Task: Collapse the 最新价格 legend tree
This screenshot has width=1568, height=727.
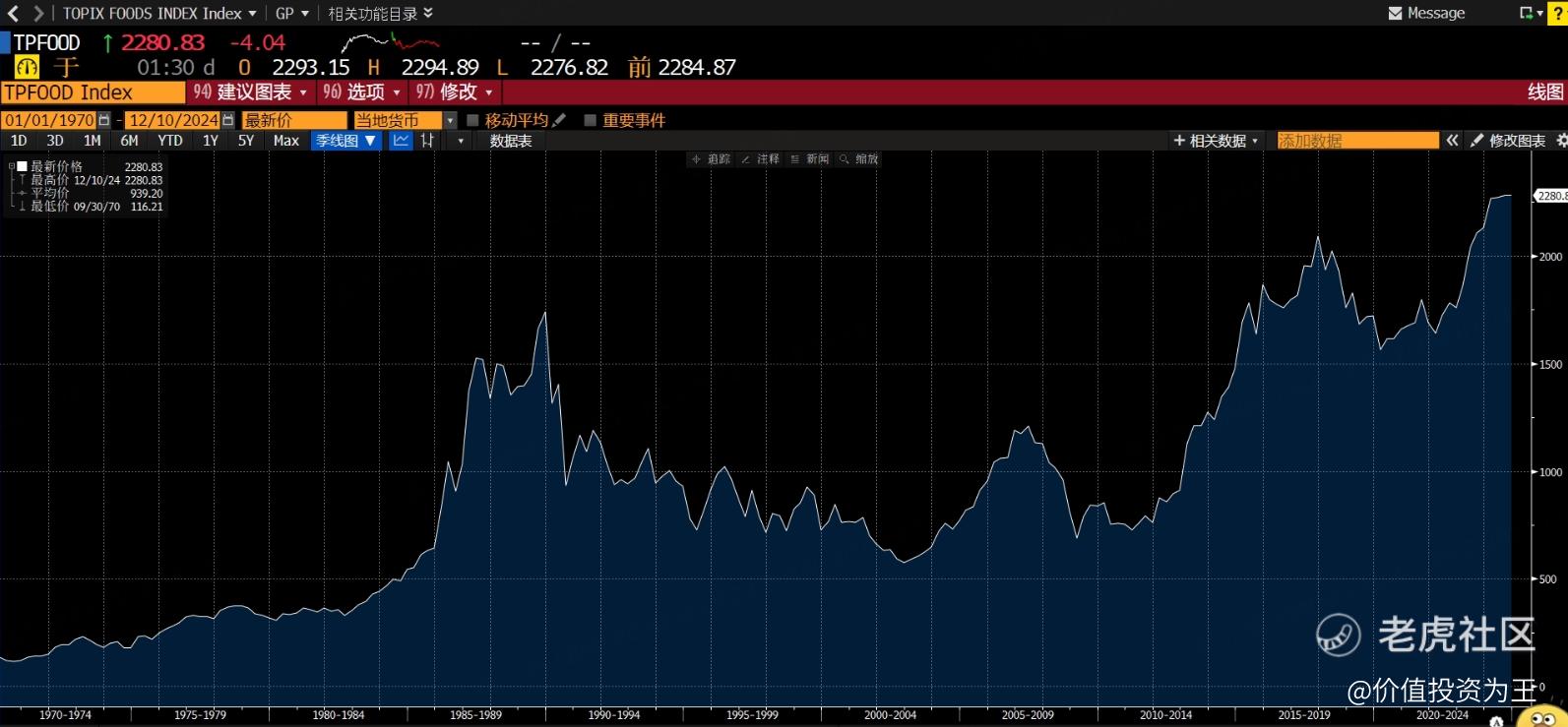Action: [11, 167]
